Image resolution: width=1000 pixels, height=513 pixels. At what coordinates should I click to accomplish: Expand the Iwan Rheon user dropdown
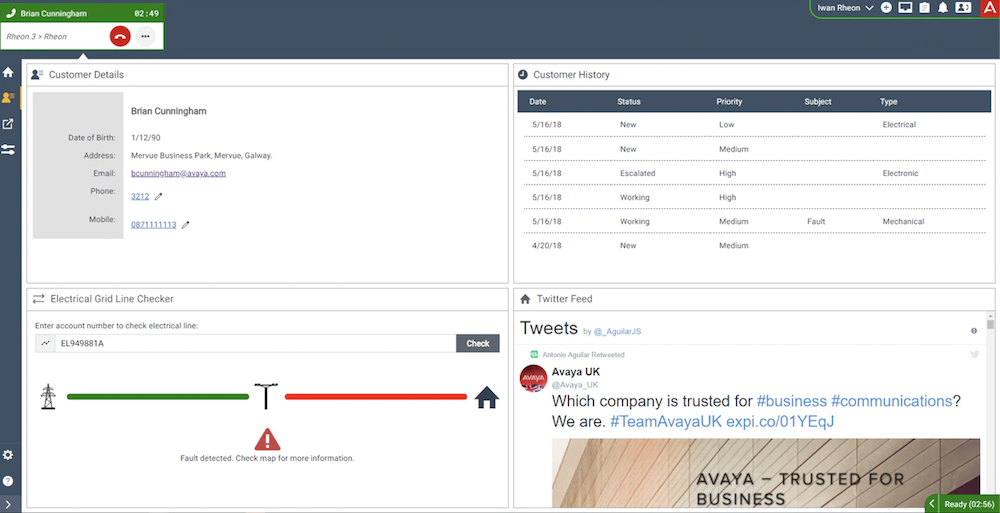(845, 8)
